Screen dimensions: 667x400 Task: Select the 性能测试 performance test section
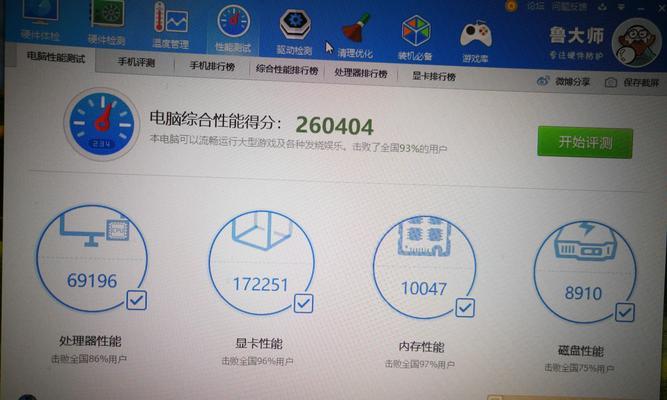(233, 29)
